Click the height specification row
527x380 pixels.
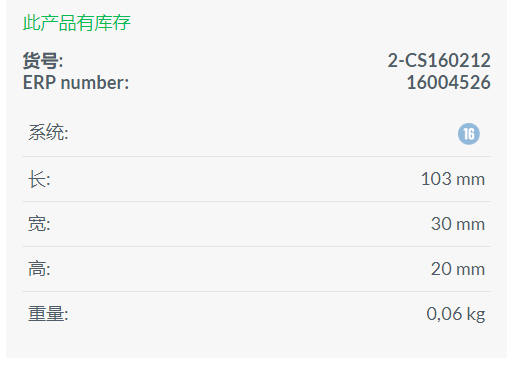(x=256, y=269)
